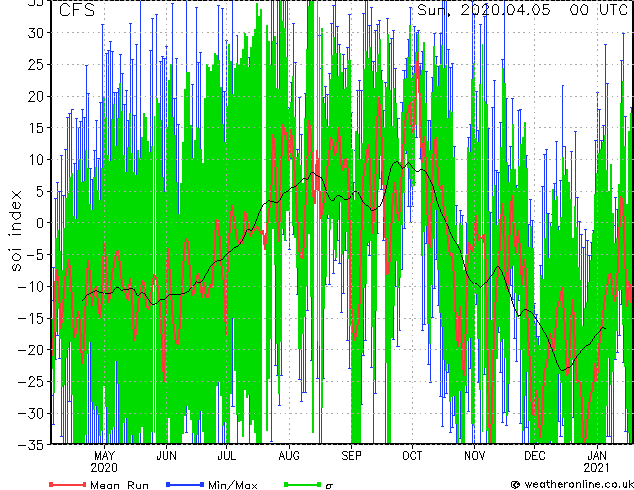The height and width of the screenshot is (490, 634).
Task: Click the -30 value on y-axis
Action: coord(32,413)
